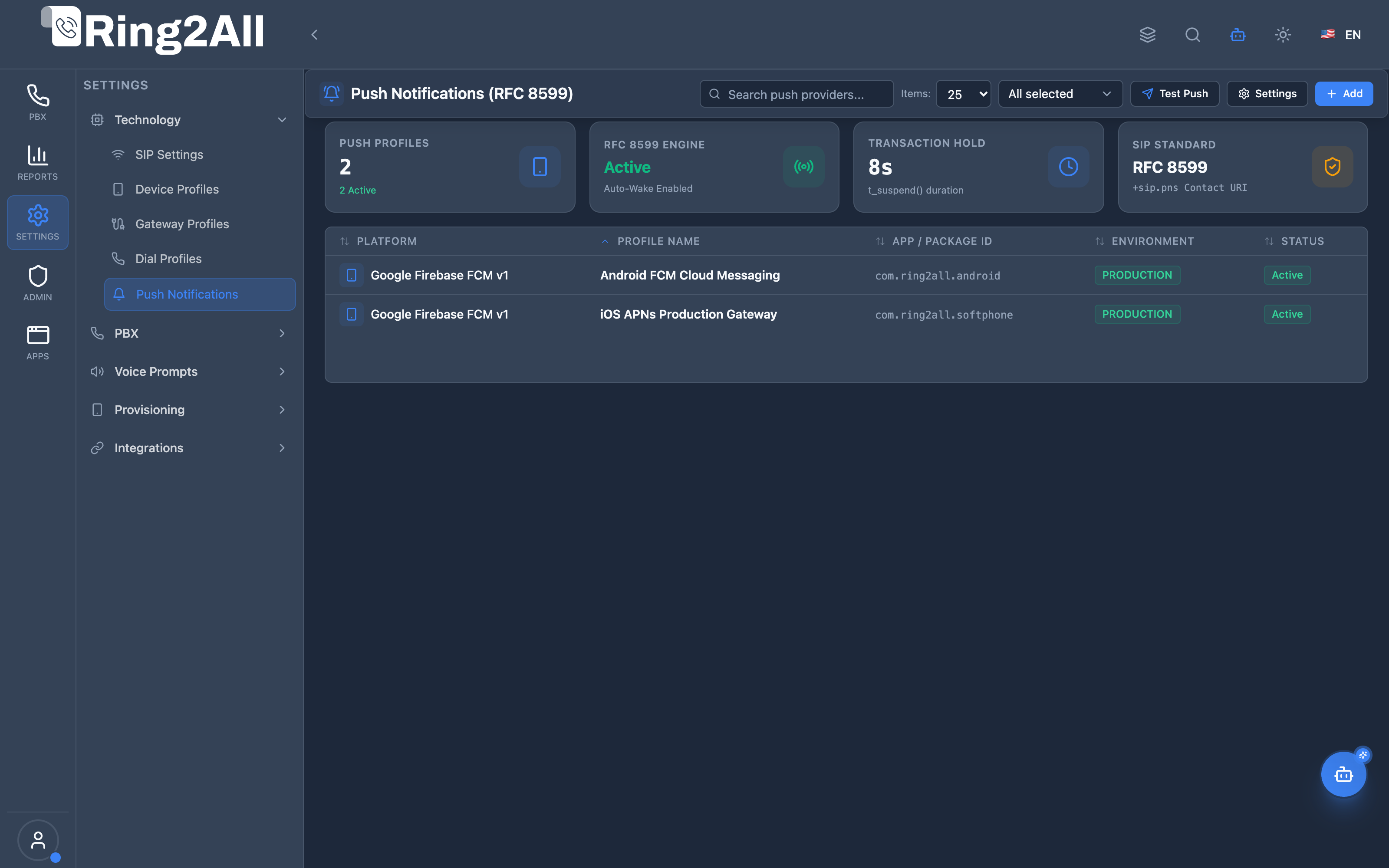The width and height of the screenshot is (1389, 868).
Task: Click the RFC 8599 Engine broadcast icon
Action: 803,167
